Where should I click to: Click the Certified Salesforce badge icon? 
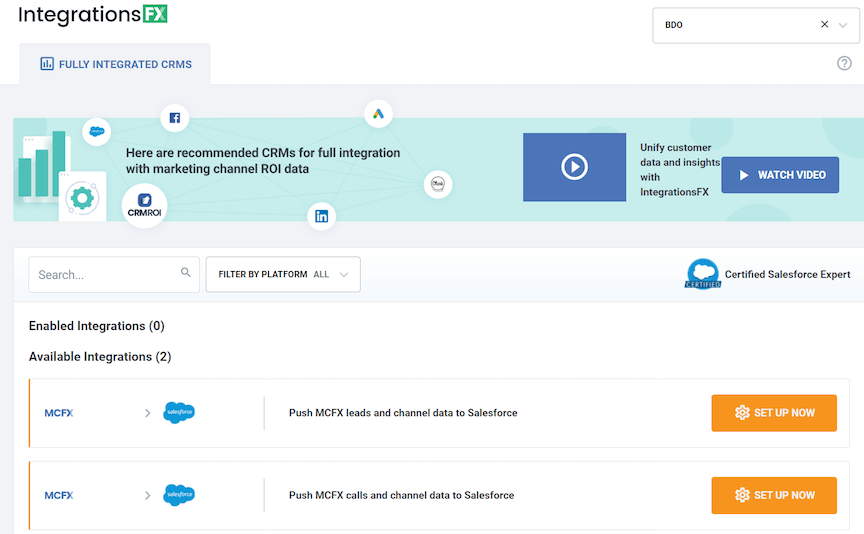[x=703, y=274]
